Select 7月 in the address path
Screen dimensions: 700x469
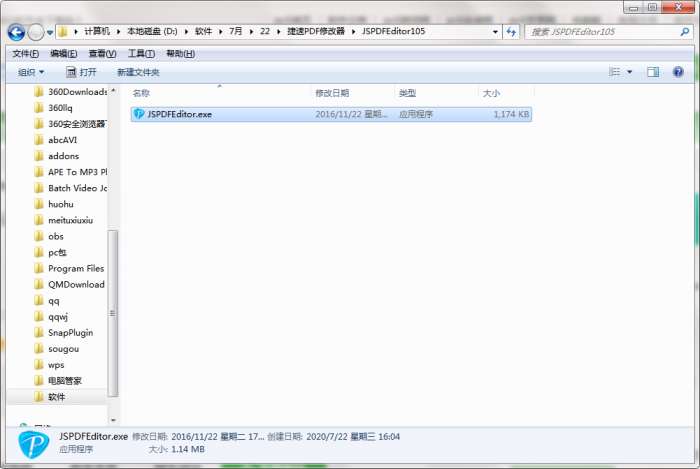[235, 31]
